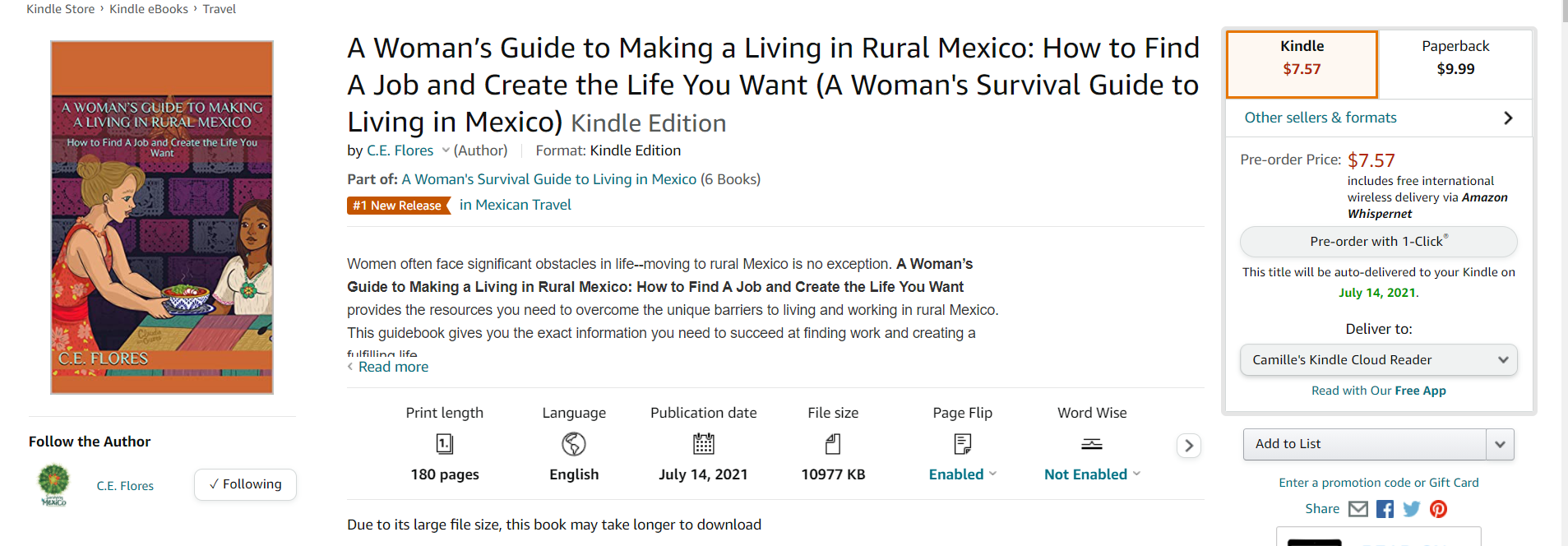Select the Kindle $7.57 format tab
Viewport: 1568px width, 546px height.
click(1302, 64)
